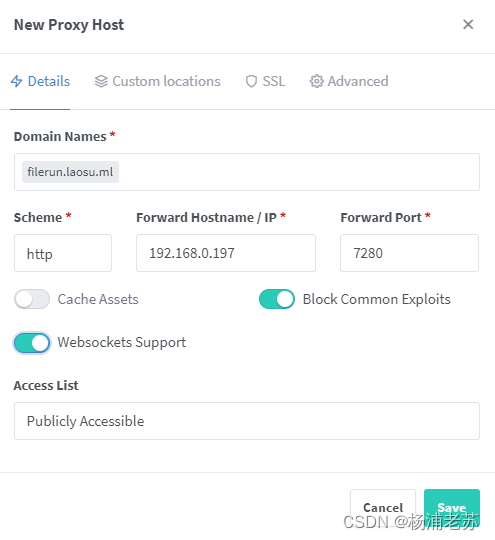
Task: Disable the Block Common Exploits switch
Action: 277,299
